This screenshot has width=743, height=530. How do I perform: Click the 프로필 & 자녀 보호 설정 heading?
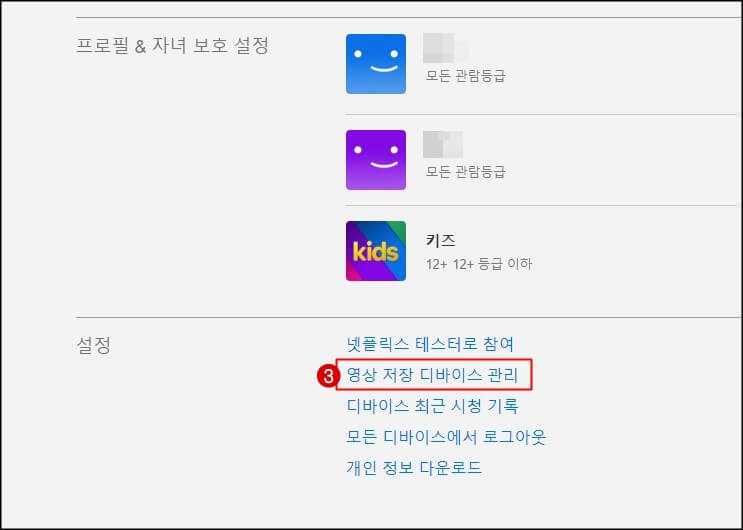pos(172,46)
